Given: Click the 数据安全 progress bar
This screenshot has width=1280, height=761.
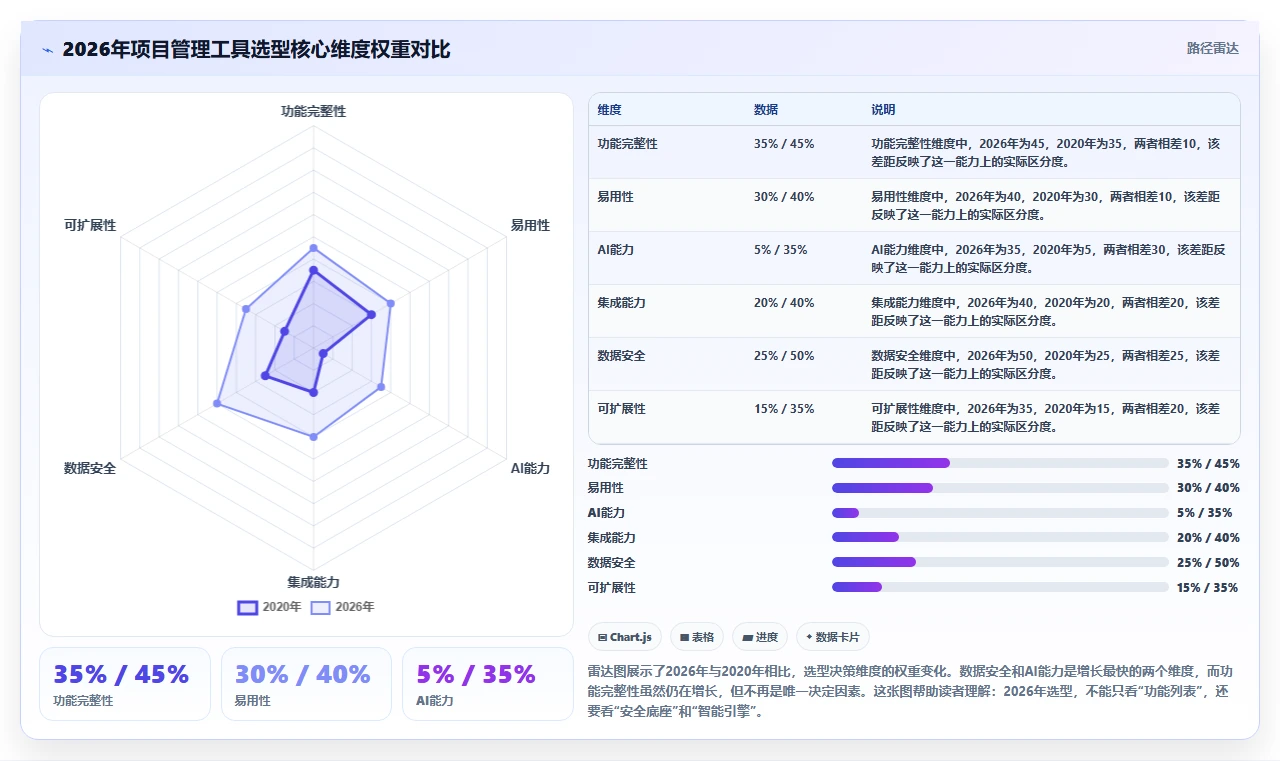Looking at the screenshot, I should (1000, 562).
